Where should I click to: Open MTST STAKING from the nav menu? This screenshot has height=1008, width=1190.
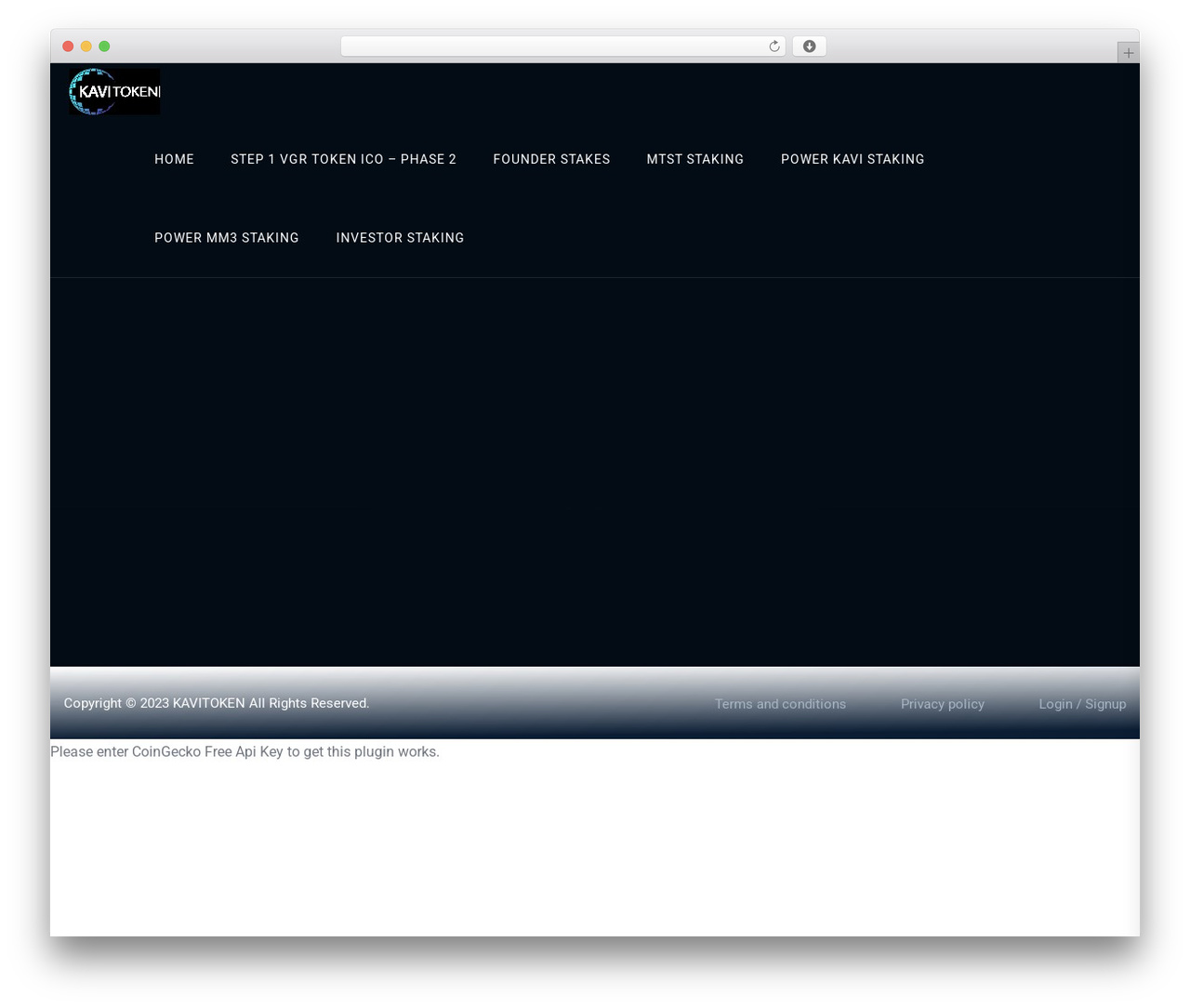coord(695,159)
